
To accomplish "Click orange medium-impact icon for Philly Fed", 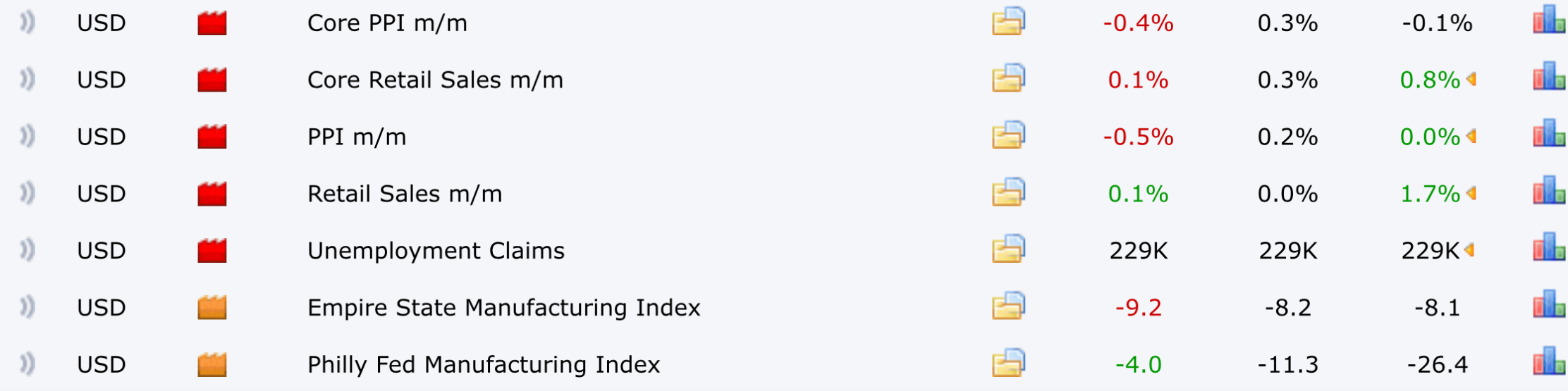I will tap(212, 364).
